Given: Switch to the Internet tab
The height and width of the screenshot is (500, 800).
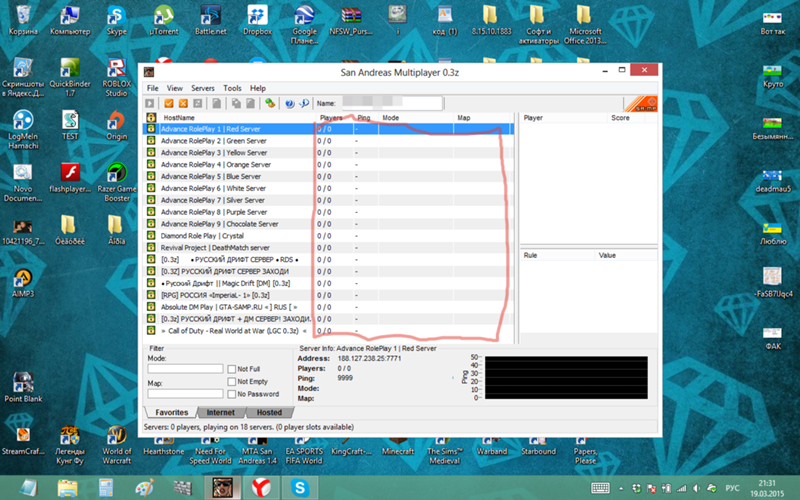Looking at the screenshot, I should pos(220,412).
